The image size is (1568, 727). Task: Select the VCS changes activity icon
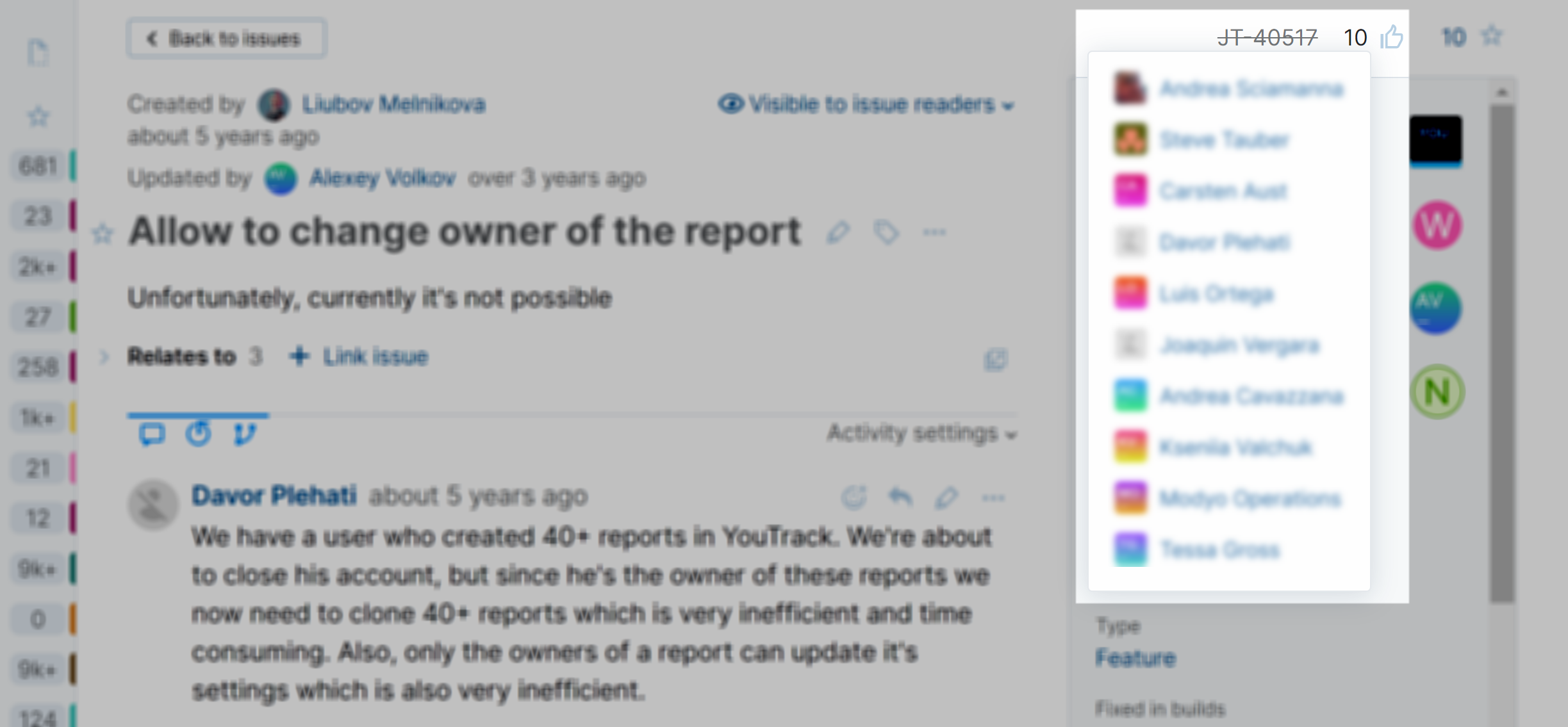click(x=244, y=434)
